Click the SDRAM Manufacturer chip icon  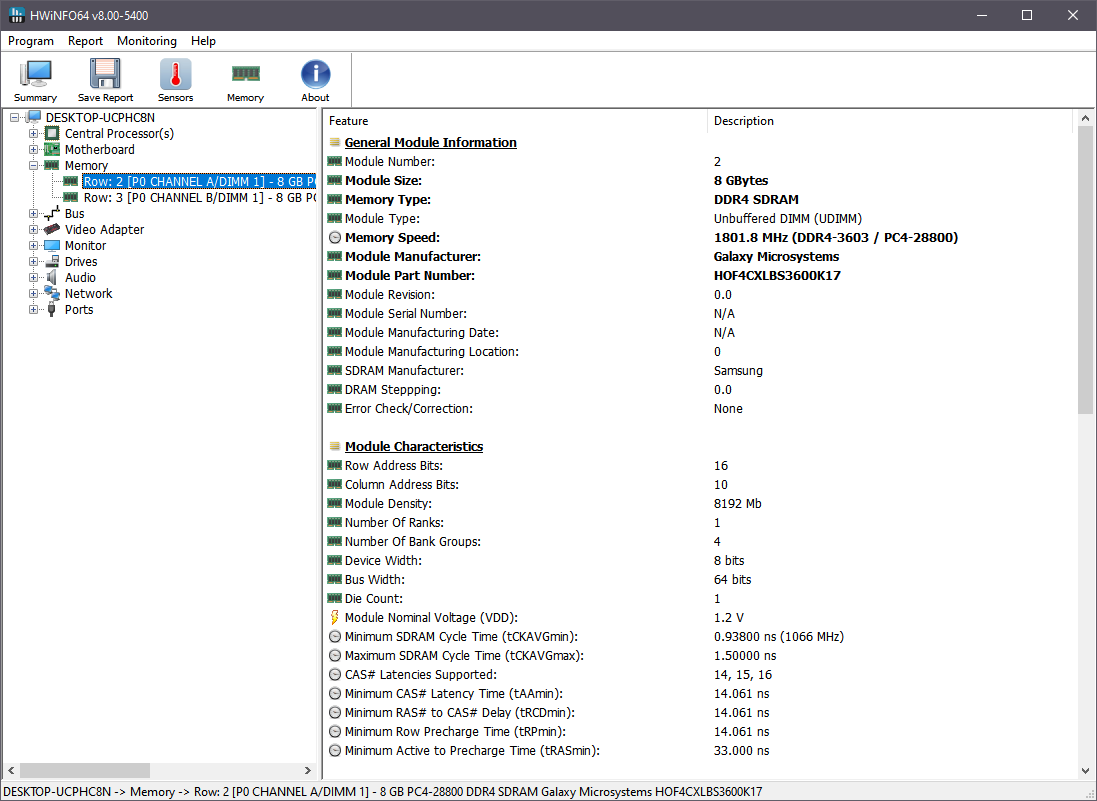pyautogui.click(x=334, y=370)
